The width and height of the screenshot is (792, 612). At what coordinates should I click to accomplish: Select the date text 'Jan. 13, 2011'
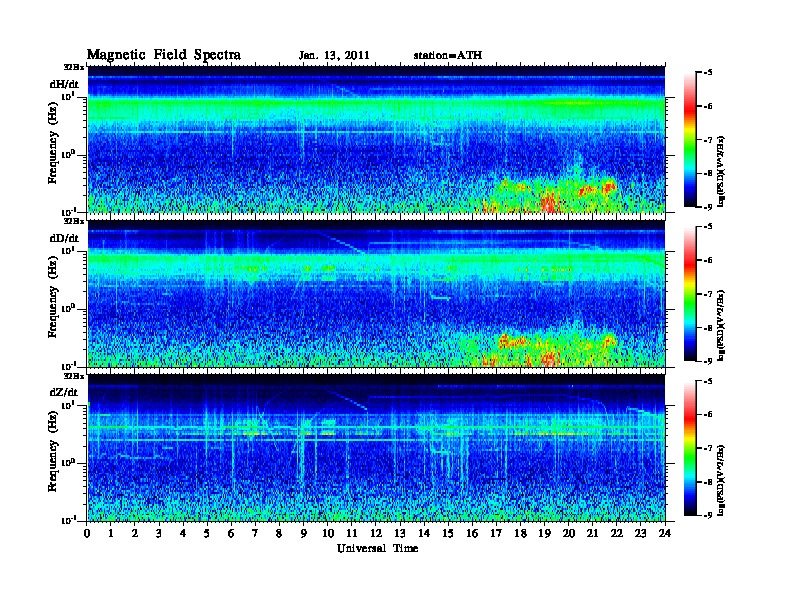334,56
